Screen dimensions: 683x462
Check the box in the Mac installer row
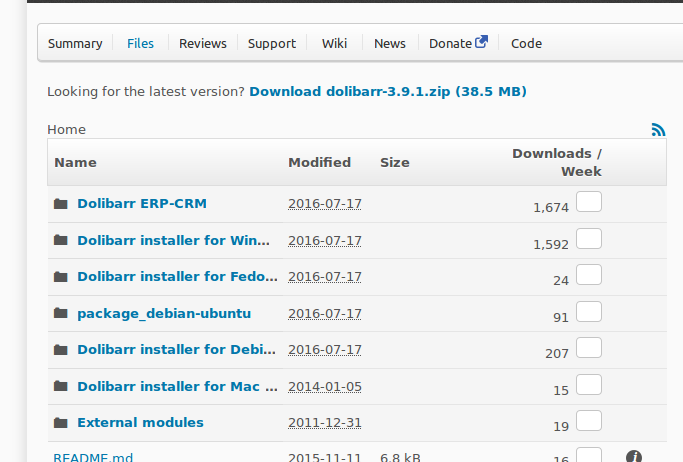(589, 385)
